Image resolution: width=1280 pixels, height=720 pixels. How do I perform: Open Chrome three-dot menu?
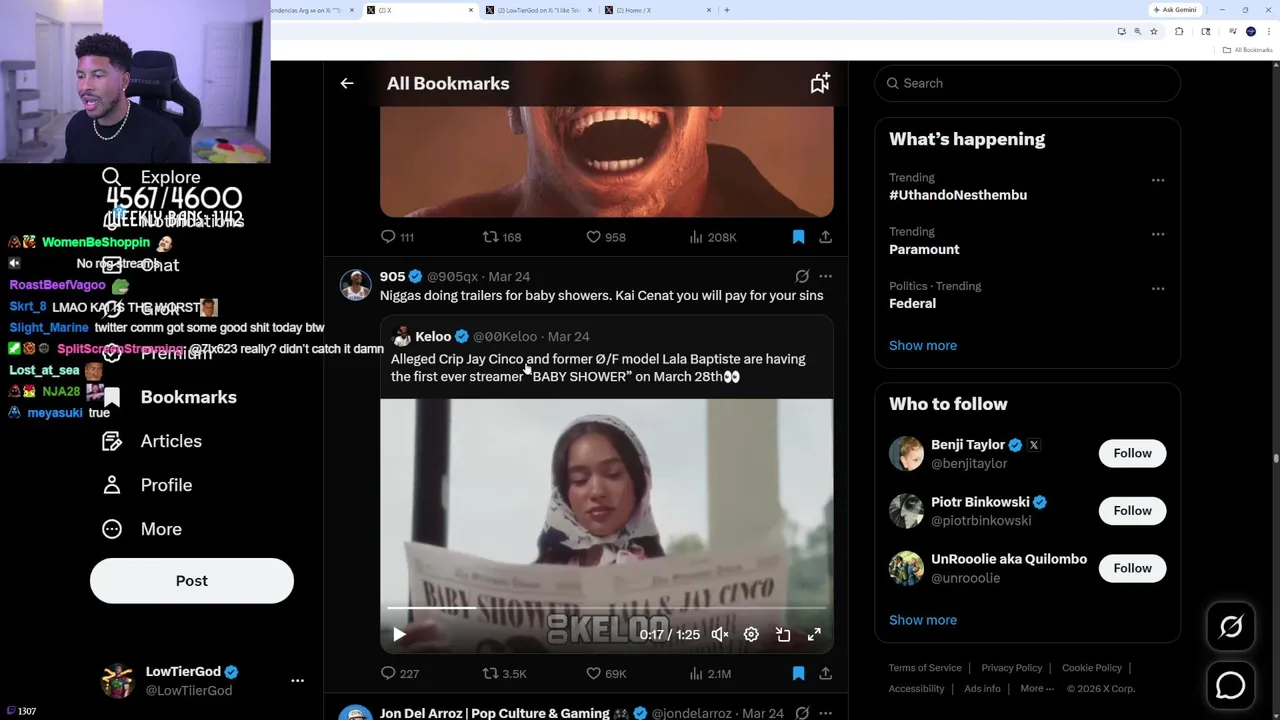coord(1268,31)
